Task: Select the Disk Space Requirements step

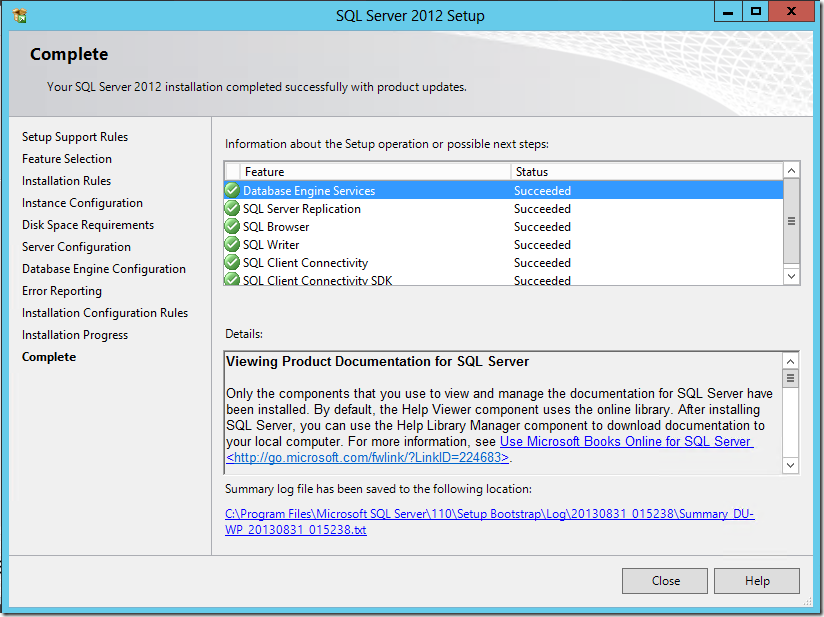Action: tap(88, 225)
